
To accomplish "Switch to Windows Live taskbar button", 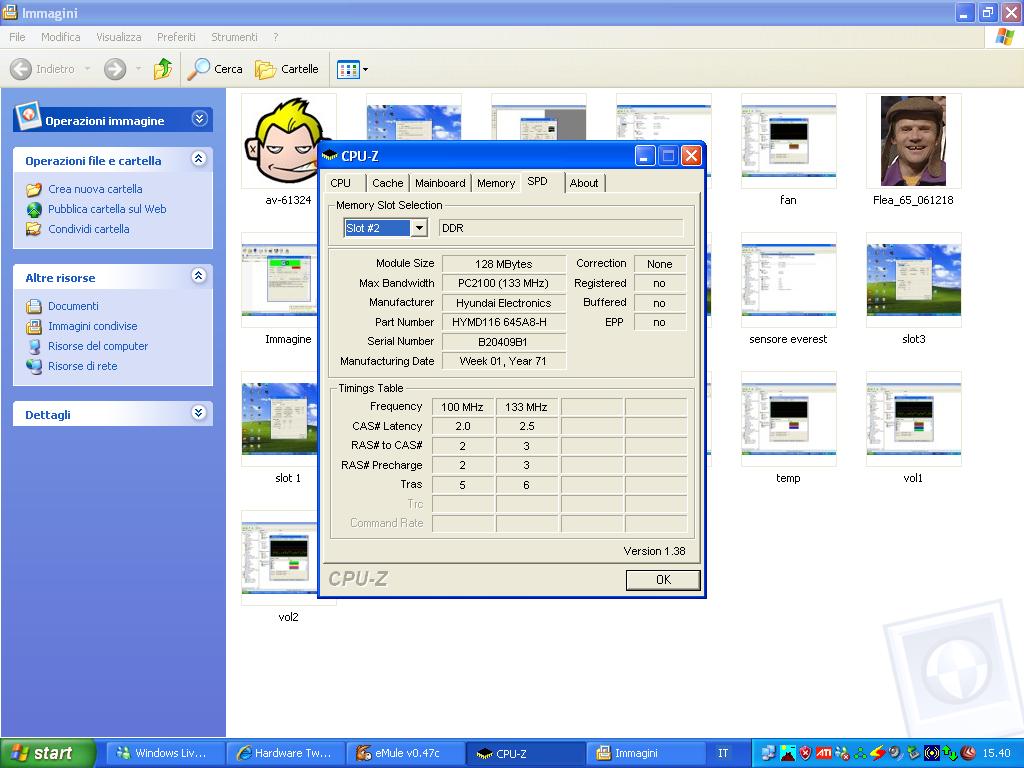I will [x=165, y=753].
